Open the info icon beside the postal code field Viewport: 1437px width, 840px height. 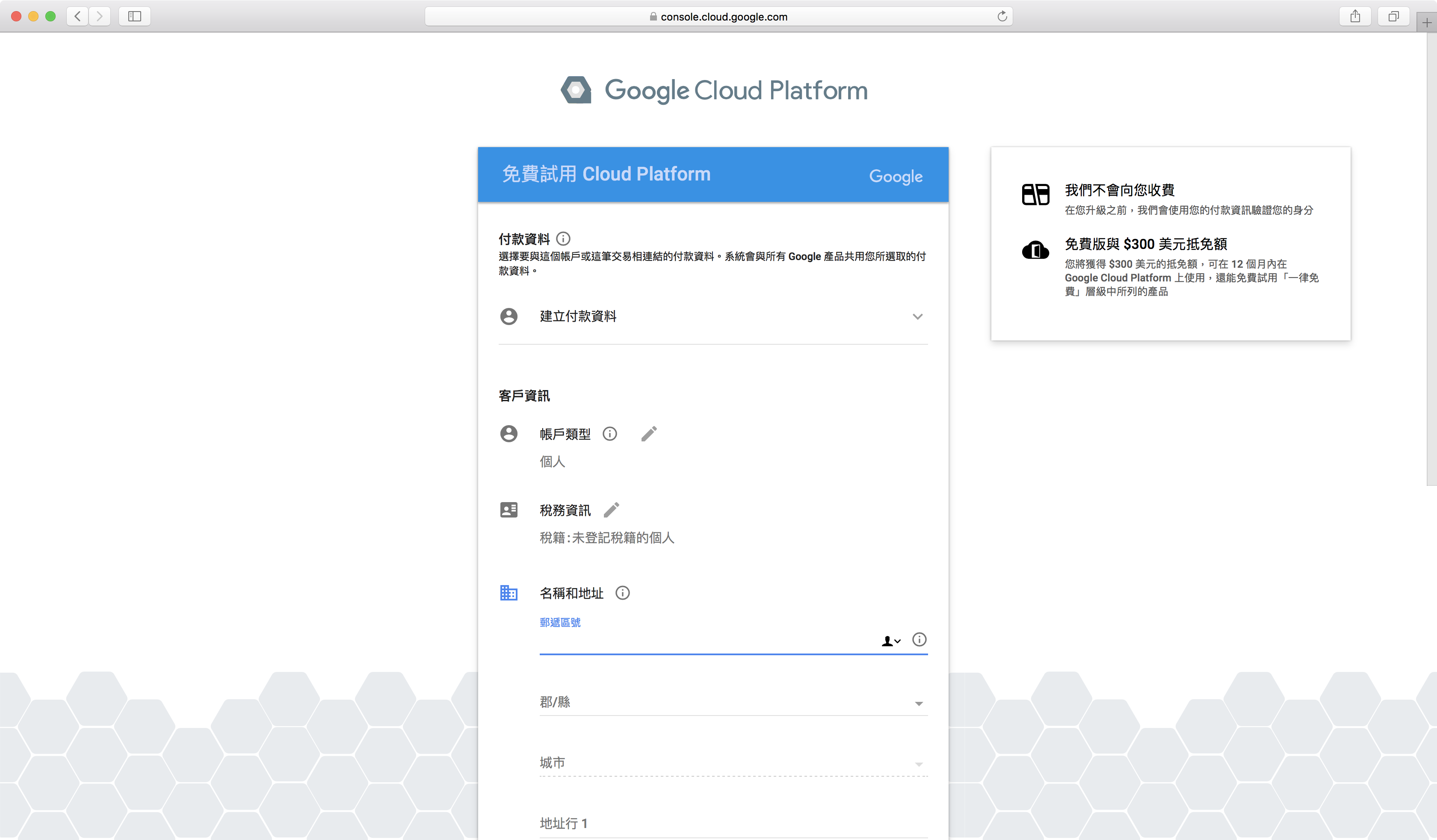(x=919, y=640)
